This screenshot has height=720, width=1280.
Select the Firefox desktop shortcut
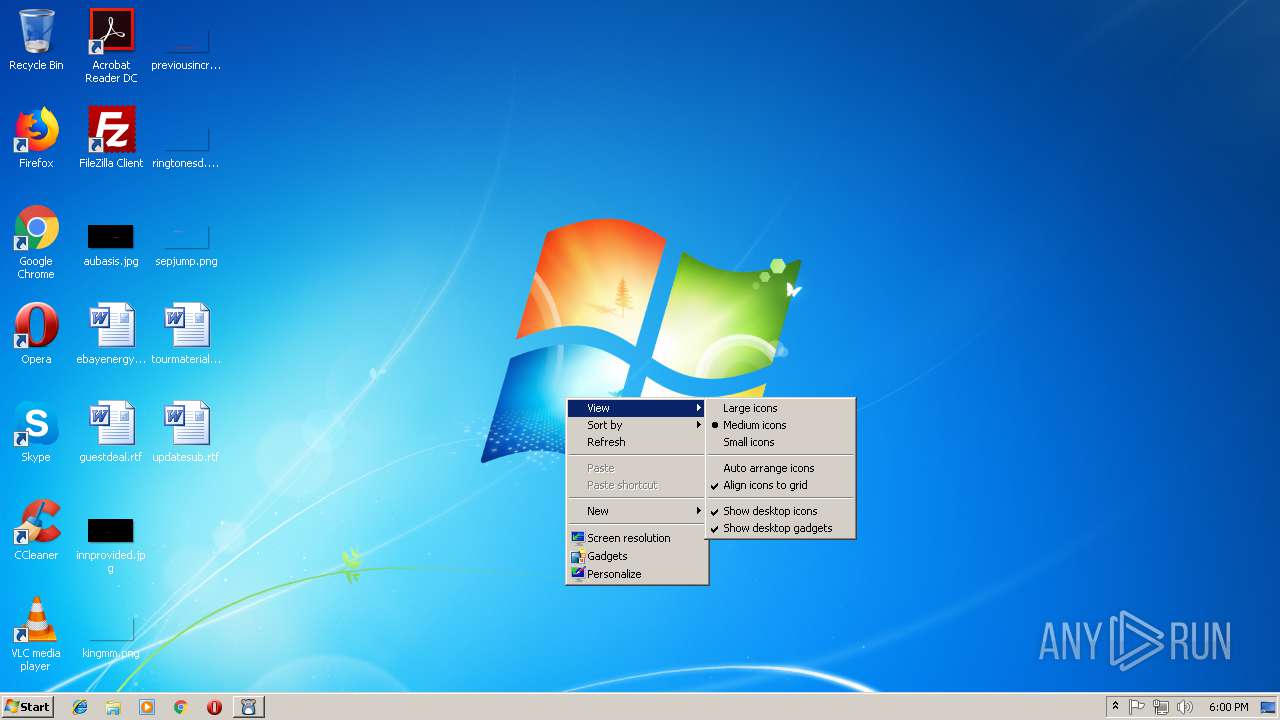[x=36, y=138]
